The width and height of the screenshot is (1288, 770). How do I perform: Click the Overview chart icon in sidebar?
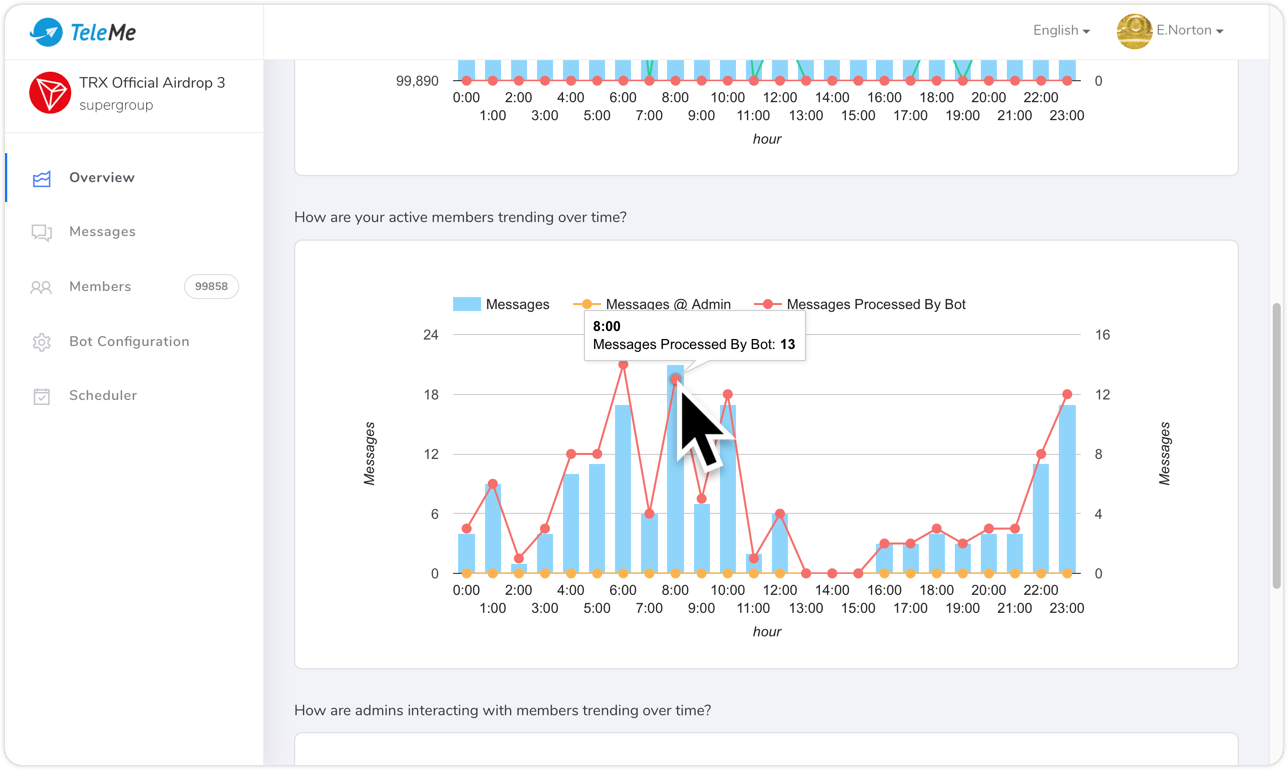pyautogui.click(x=41, y=178)
